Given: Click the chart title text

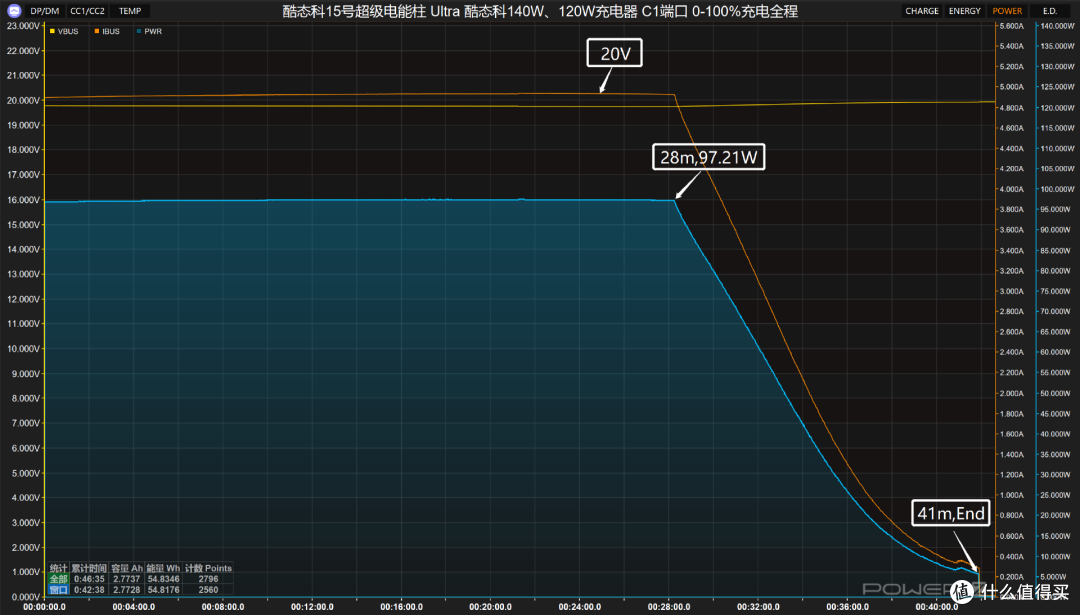Looking at the screenshot, I should [540, 11].
